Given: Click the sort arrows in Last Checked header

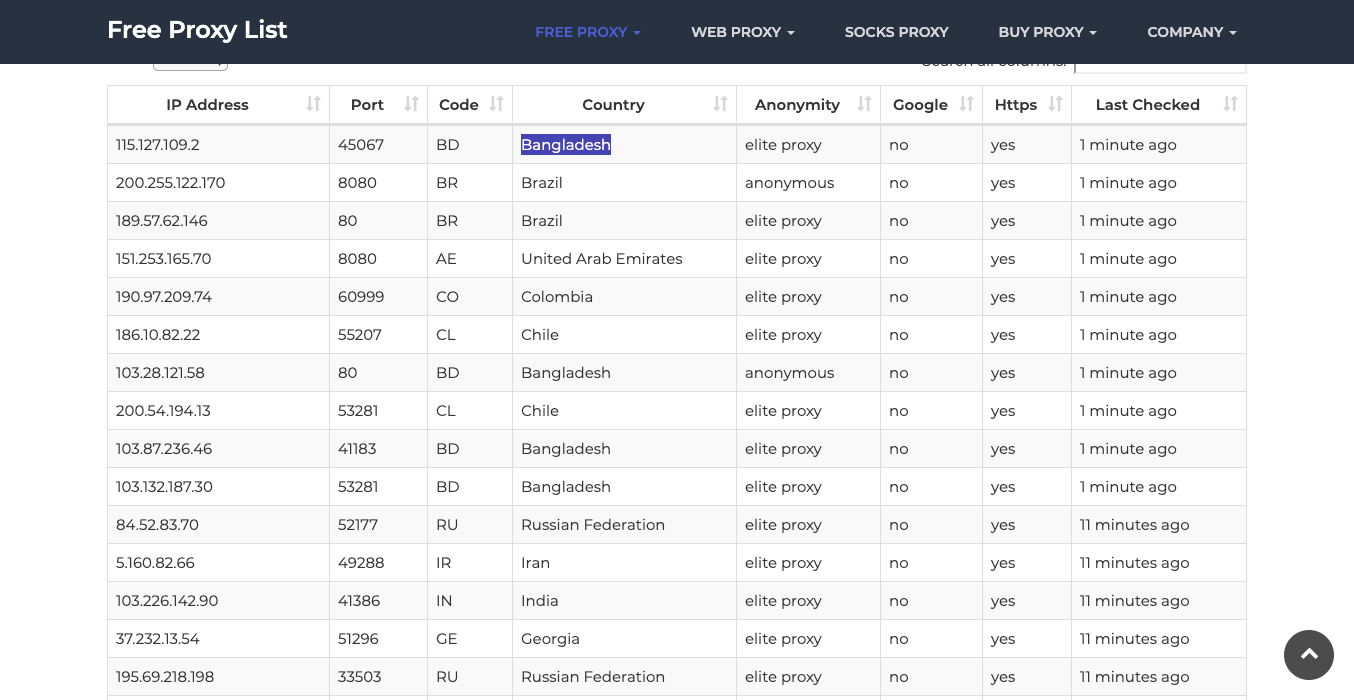Looking at the screenshot, I should 1231,104.
